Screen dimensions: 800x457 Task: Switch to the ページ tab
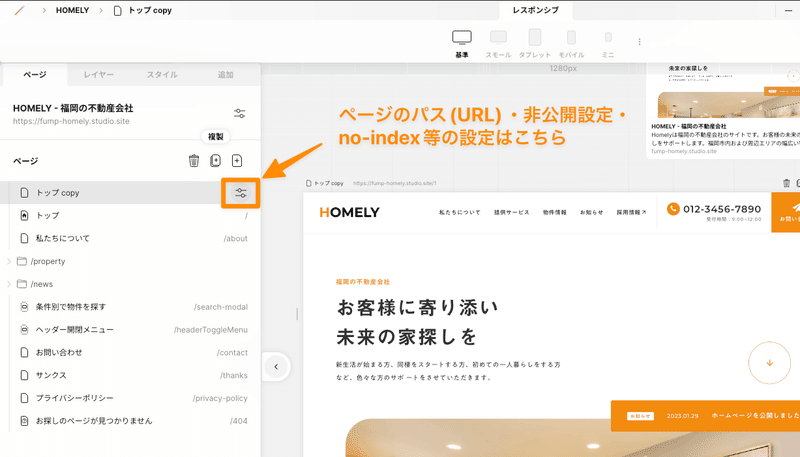click(x=35, y=74)
